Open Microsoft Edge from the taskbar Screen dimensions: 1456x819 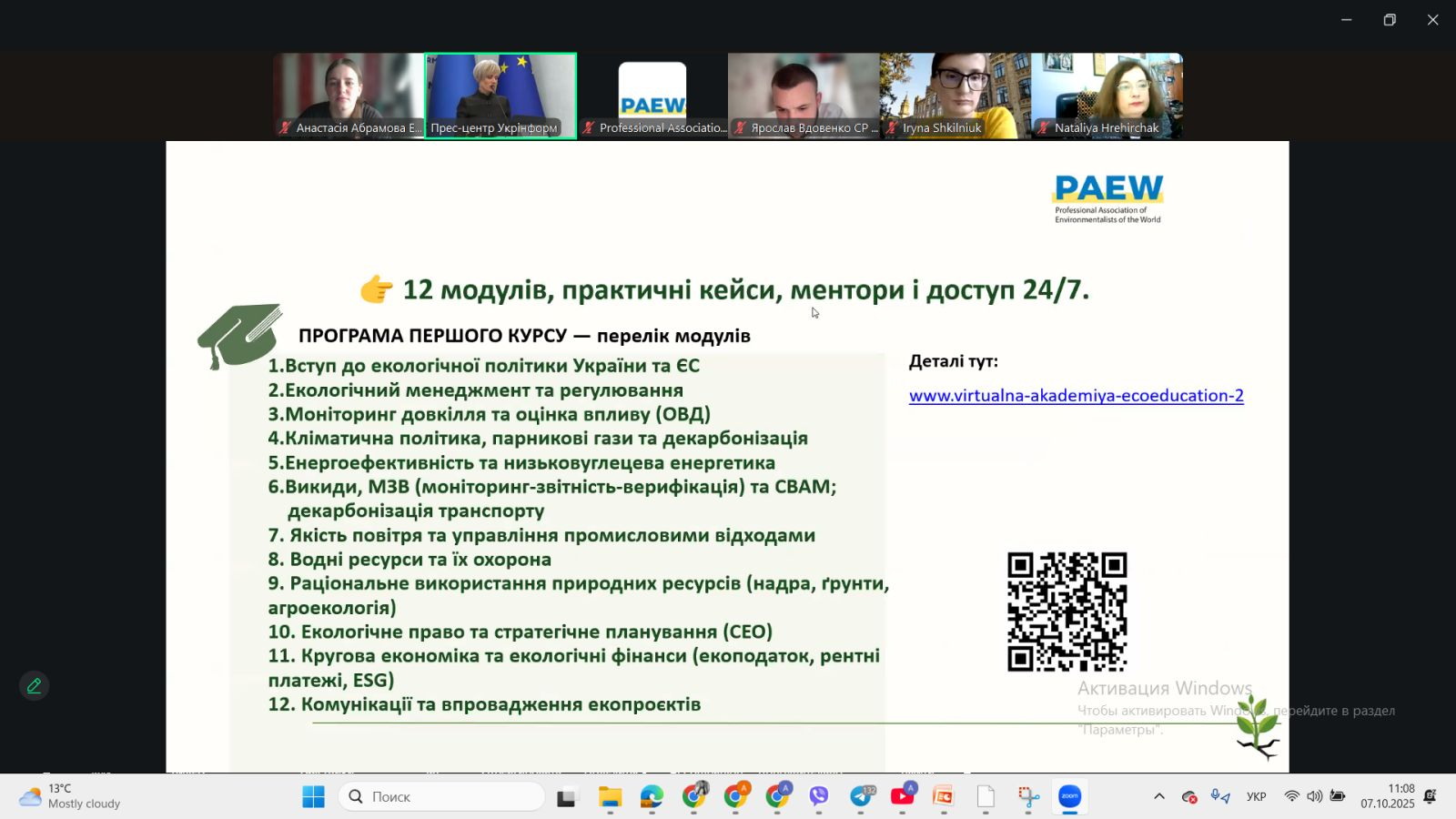point(652,797)
